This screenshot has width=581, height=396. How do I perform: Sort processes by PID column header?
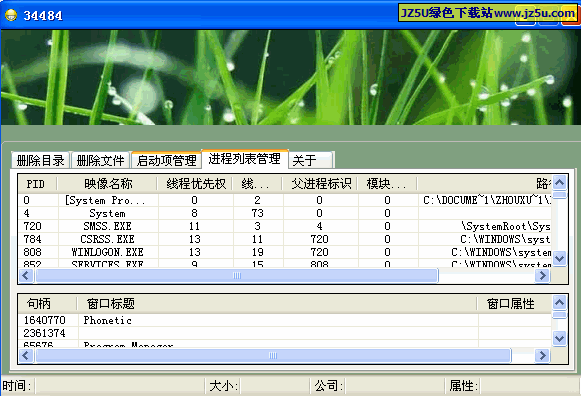[37, 184]
